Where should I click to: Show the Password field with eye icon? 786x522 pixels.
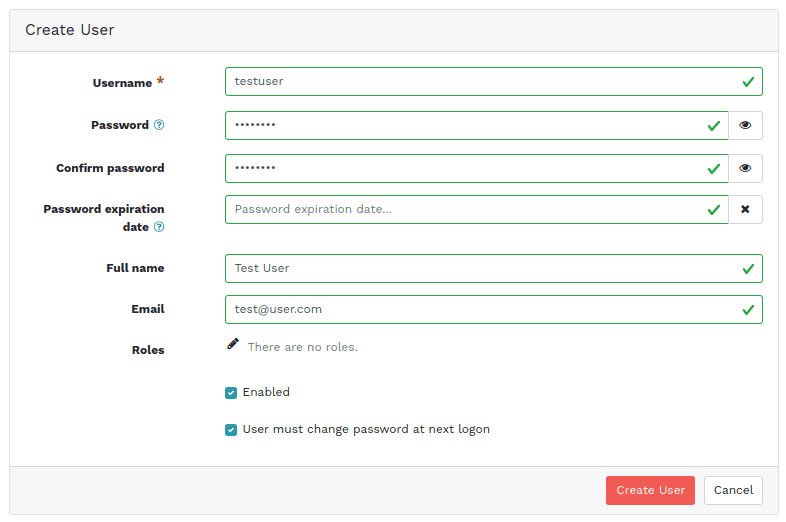pos(745,125)
